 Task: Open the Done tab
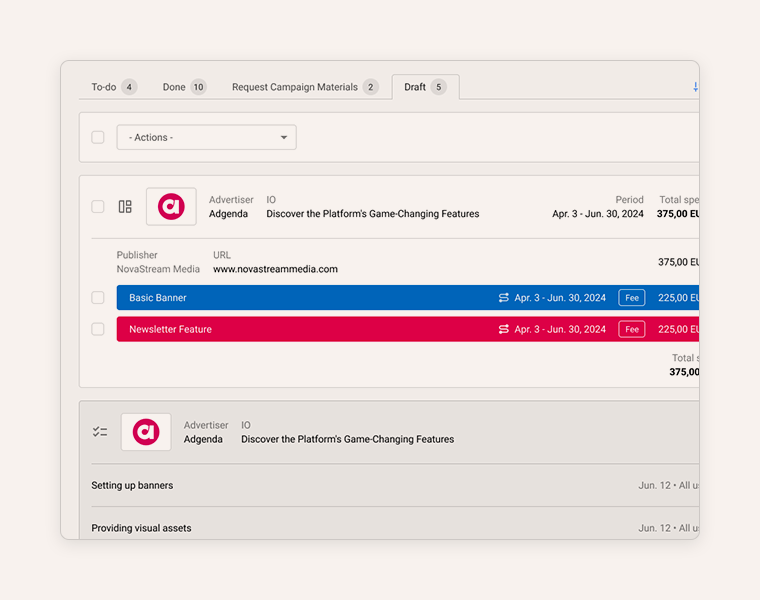coord(184,87)
